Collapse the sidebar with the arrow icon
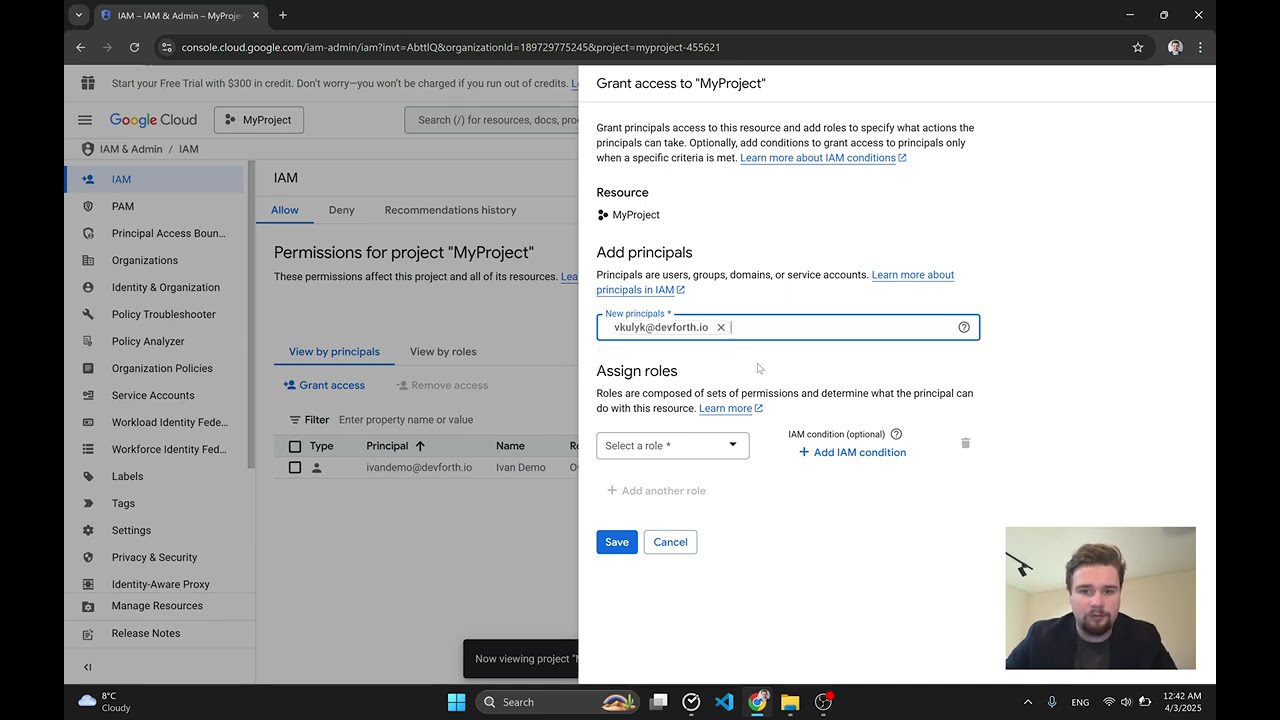This screenshot has width=1280, height=720. [x=88, y=667]
